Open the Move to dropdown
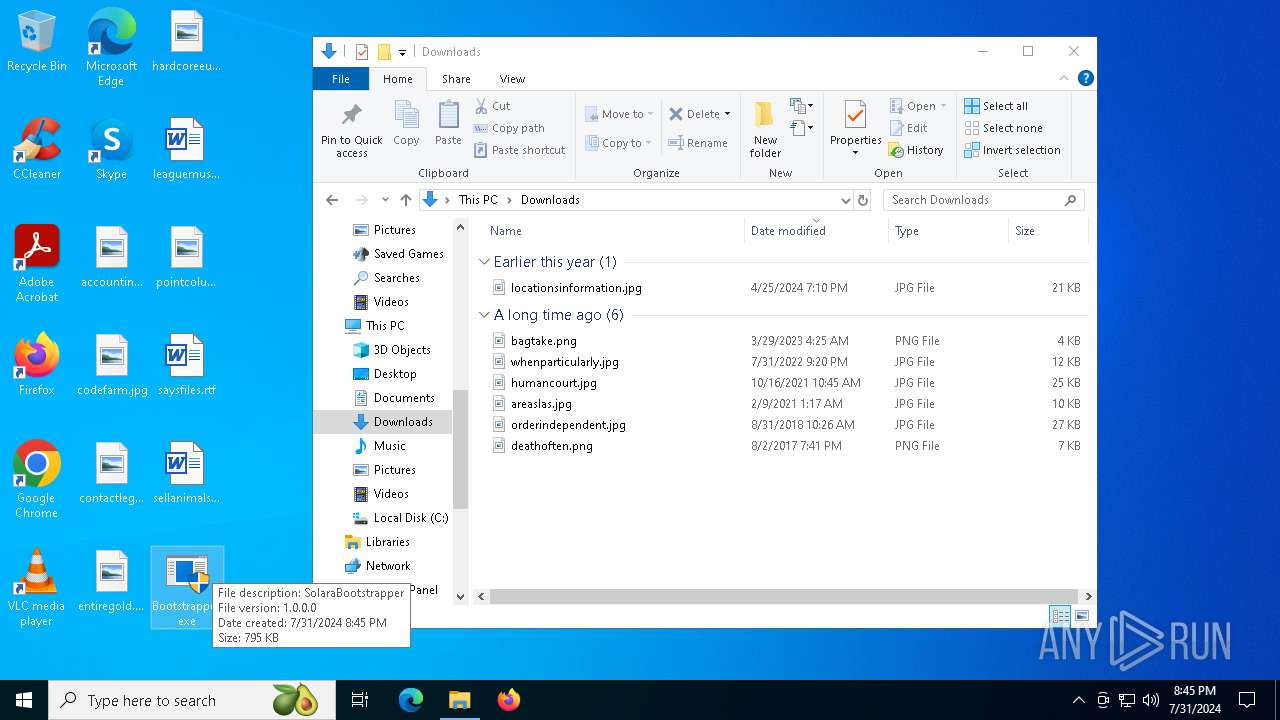The width and height of the screenshot is (1280, 720). point(619,114)
